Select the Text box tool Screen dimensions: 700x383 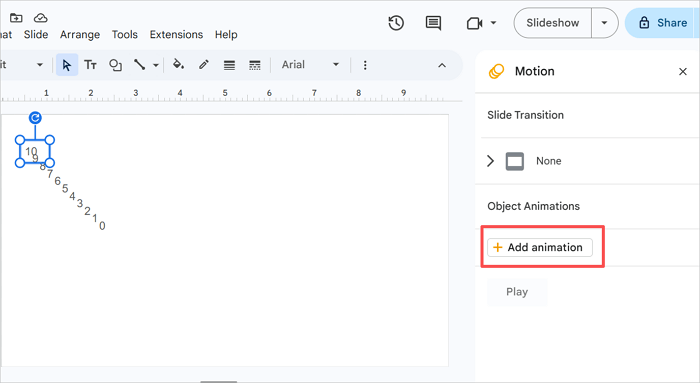91,65
